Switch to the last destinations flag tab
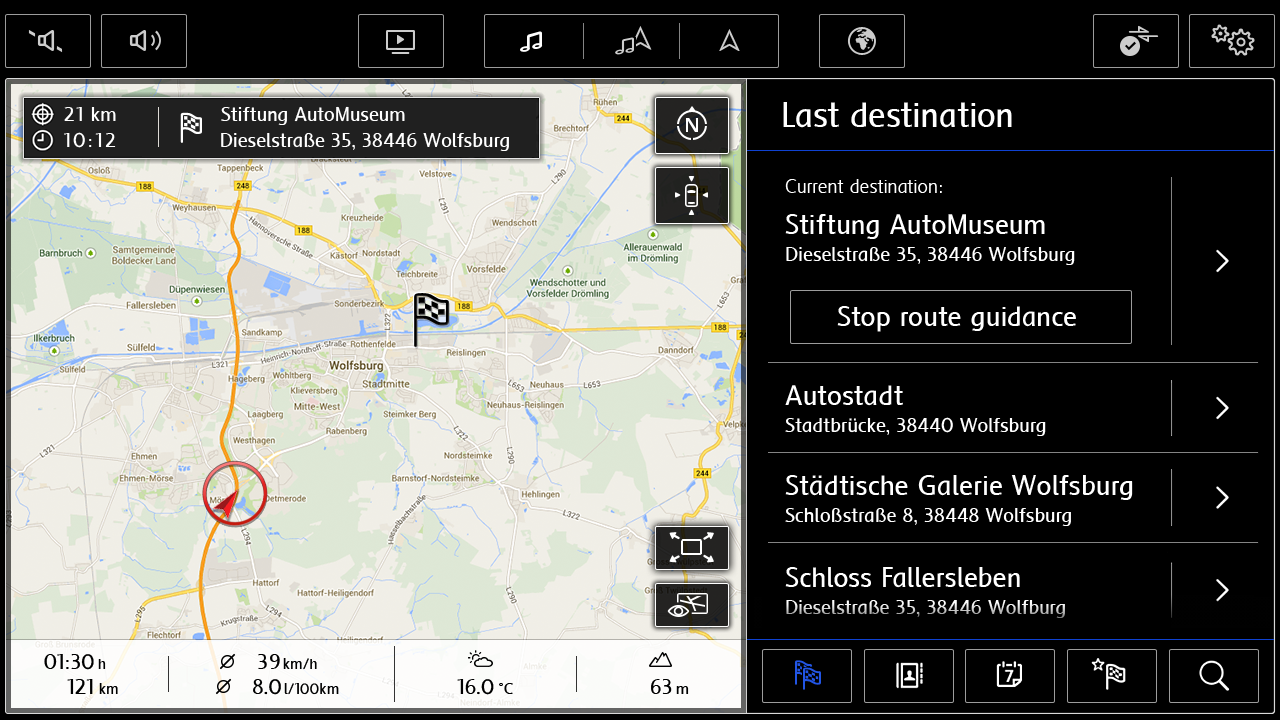This screenshot has height=720, width=1280. click(x=806, y=676)
